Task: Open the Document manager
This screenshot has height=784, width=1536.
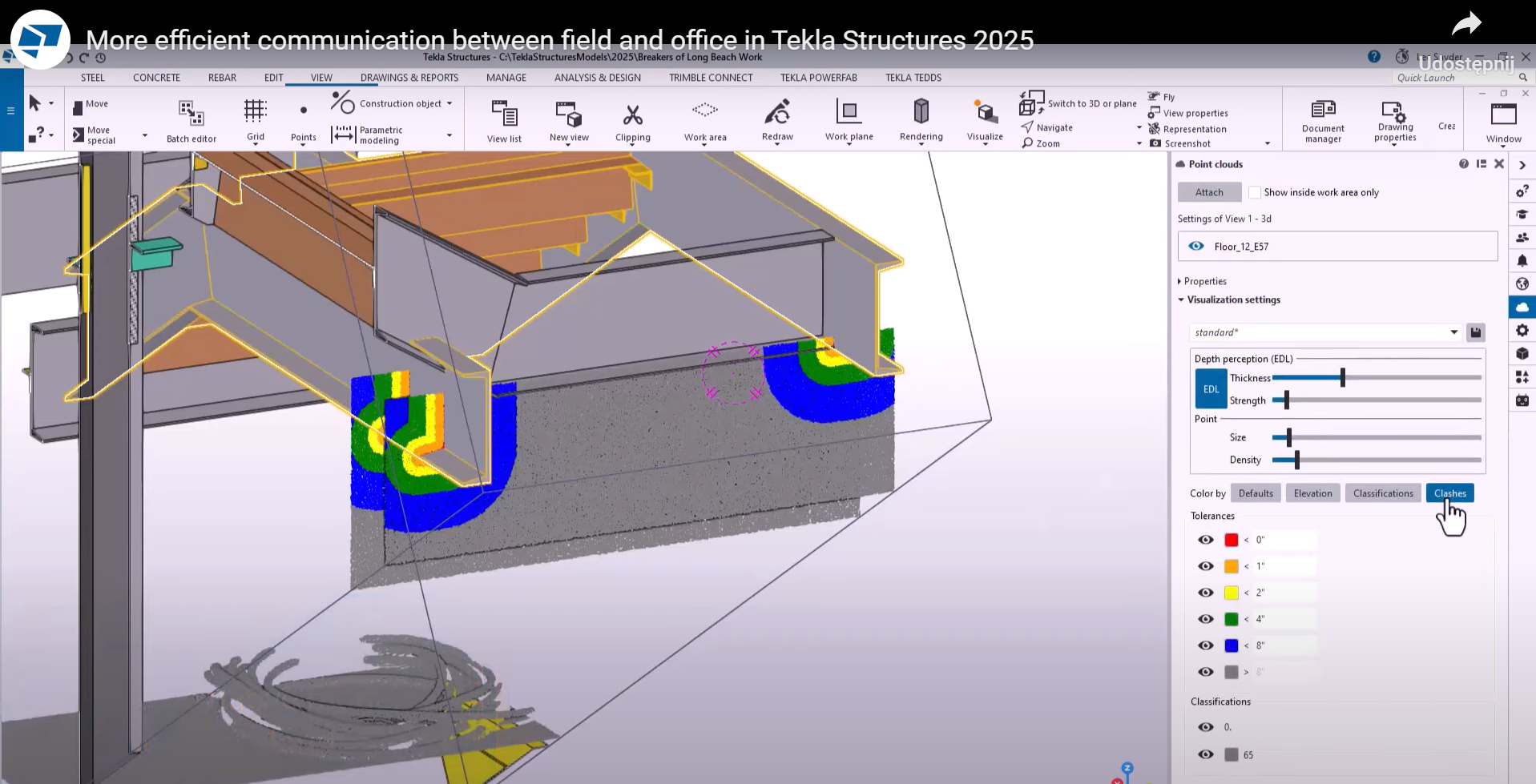Action: tap(1323, 121)
